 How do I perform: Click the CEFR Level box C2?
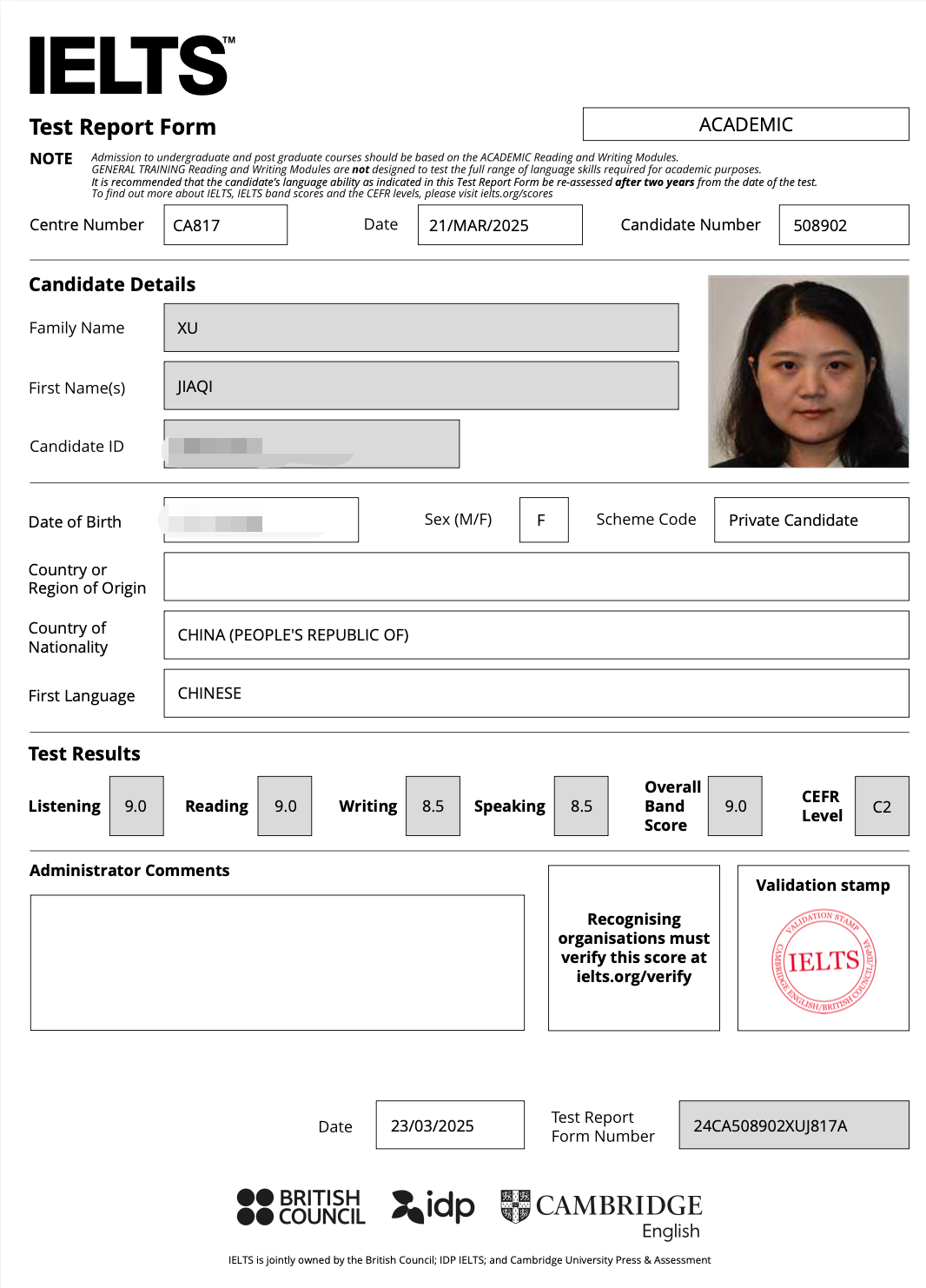[883, 807]
